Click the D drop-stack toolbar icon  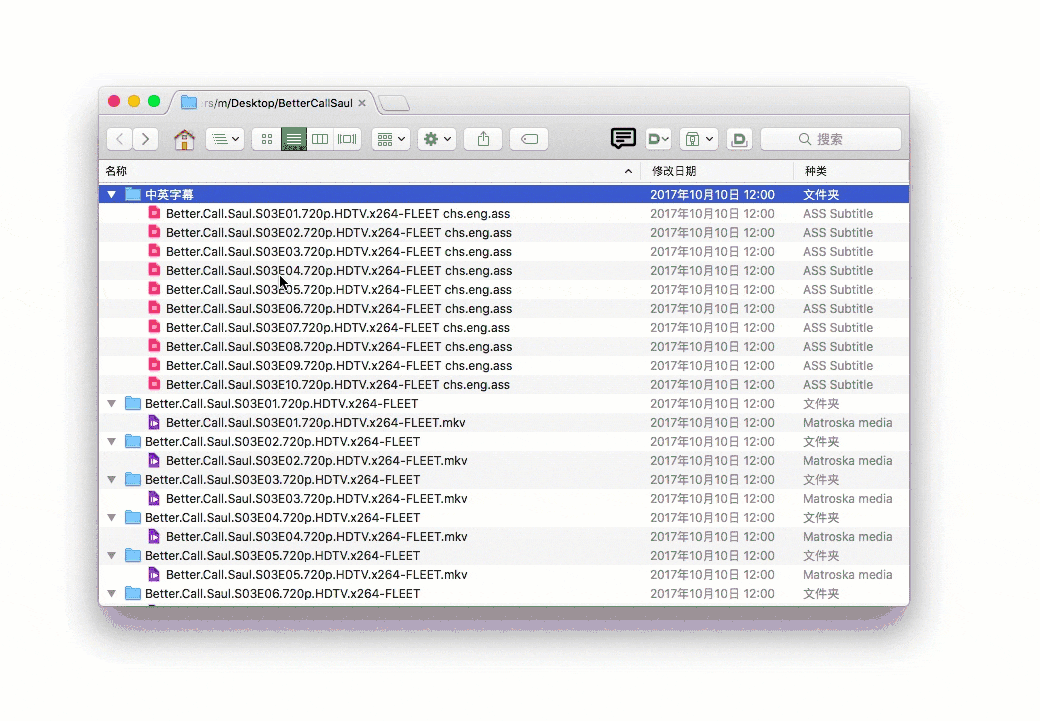(739, 139)
